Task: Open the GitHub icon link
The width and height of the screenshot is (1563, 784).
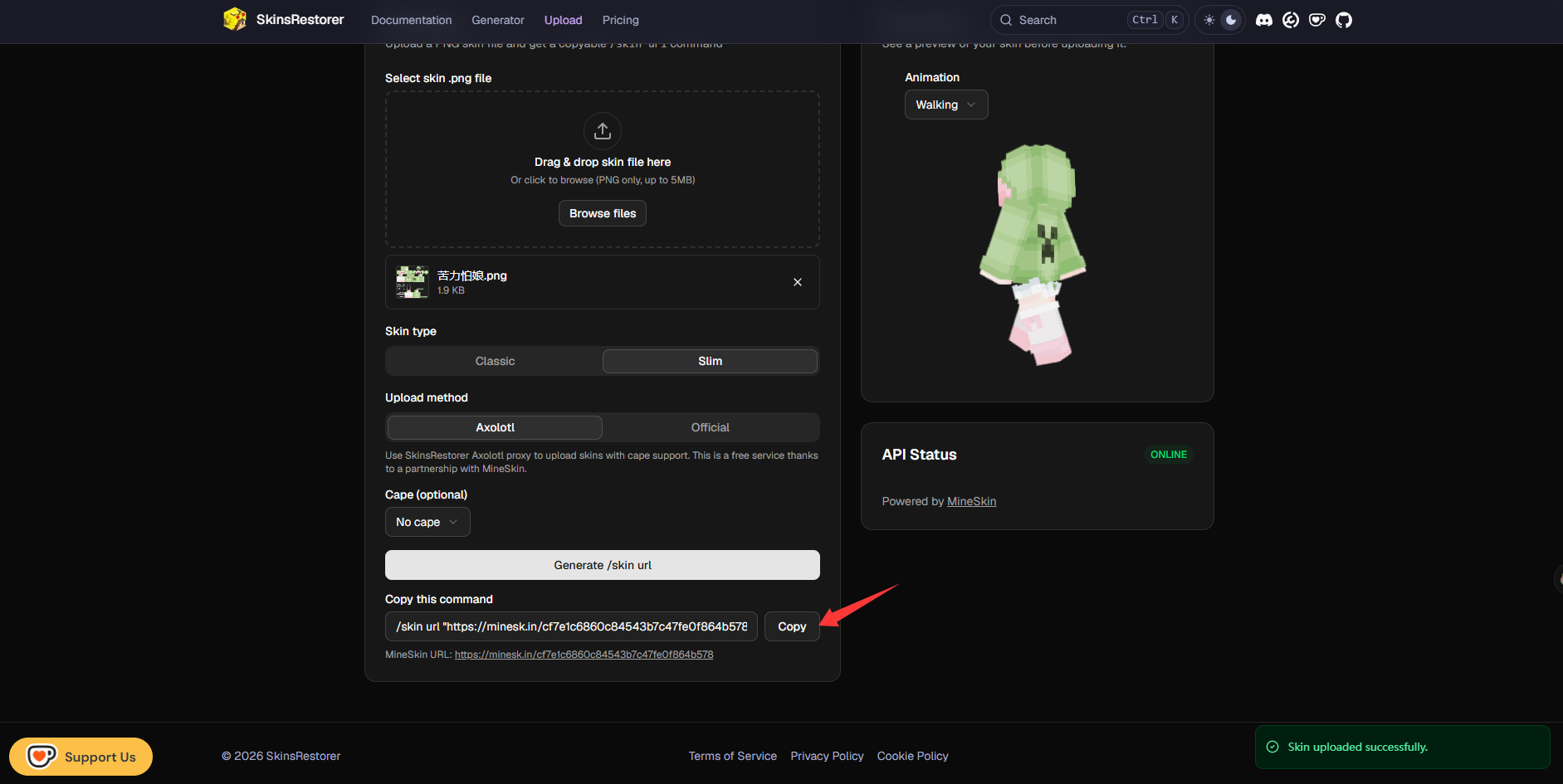Action: [x=1344, y=20]
